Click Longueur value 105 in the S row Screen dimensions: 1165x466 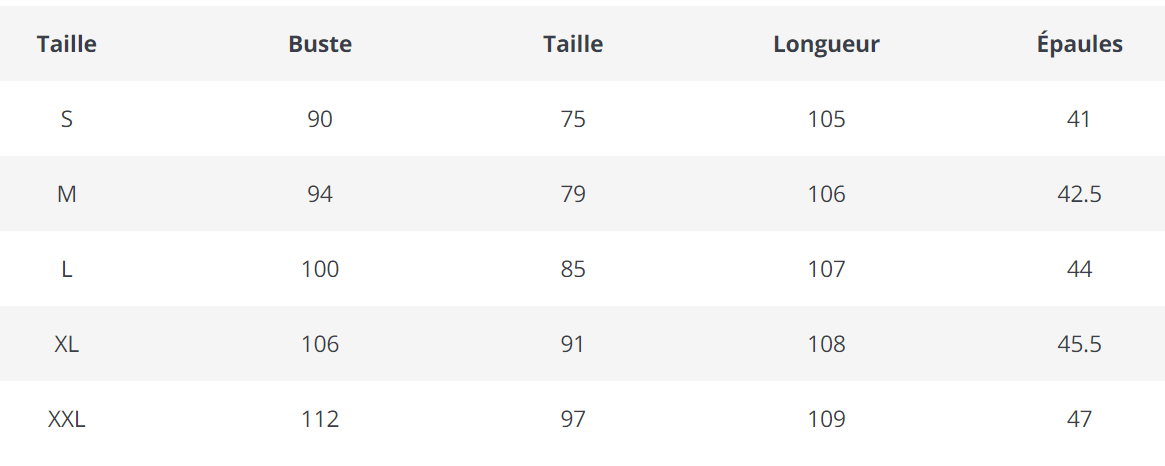pyautogui.click(x=826, y=119)
